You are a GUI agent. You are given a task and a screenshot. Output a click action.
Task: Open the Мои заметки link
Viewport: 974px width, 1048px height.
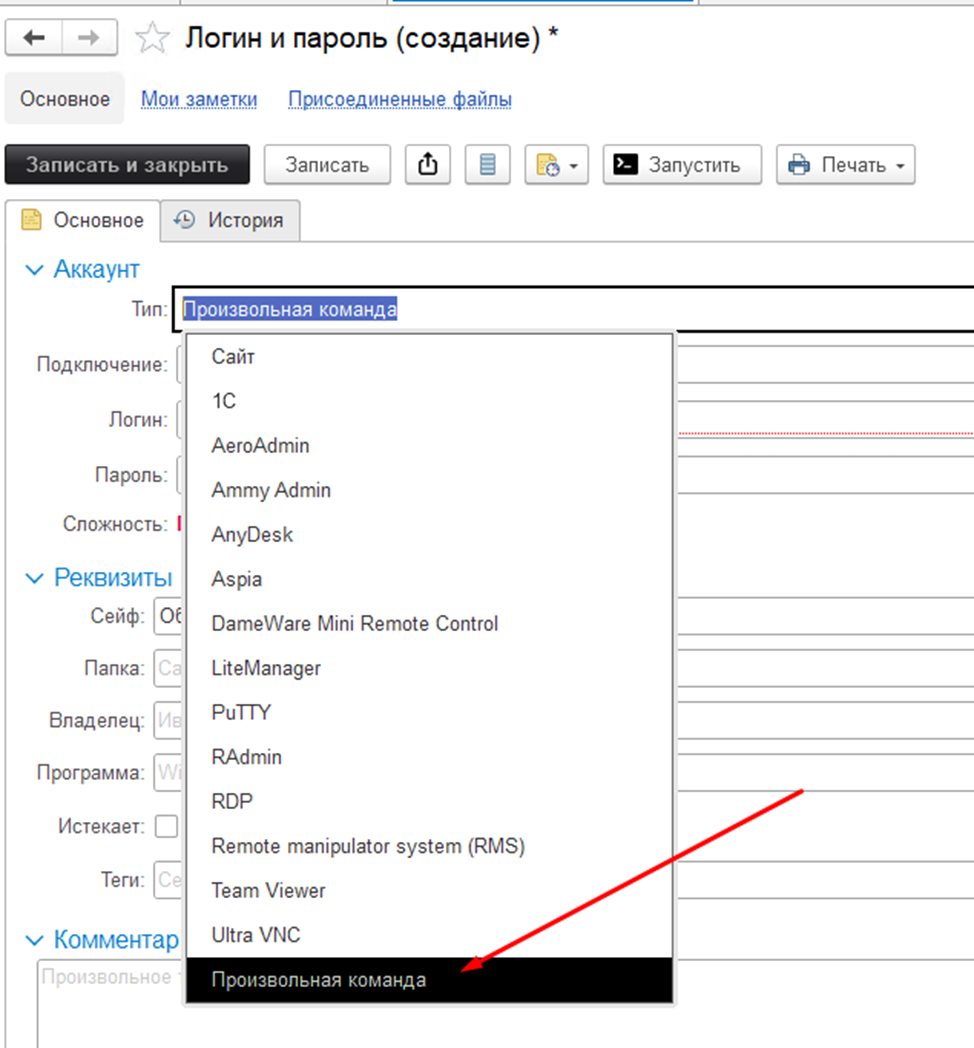(199, 99)
